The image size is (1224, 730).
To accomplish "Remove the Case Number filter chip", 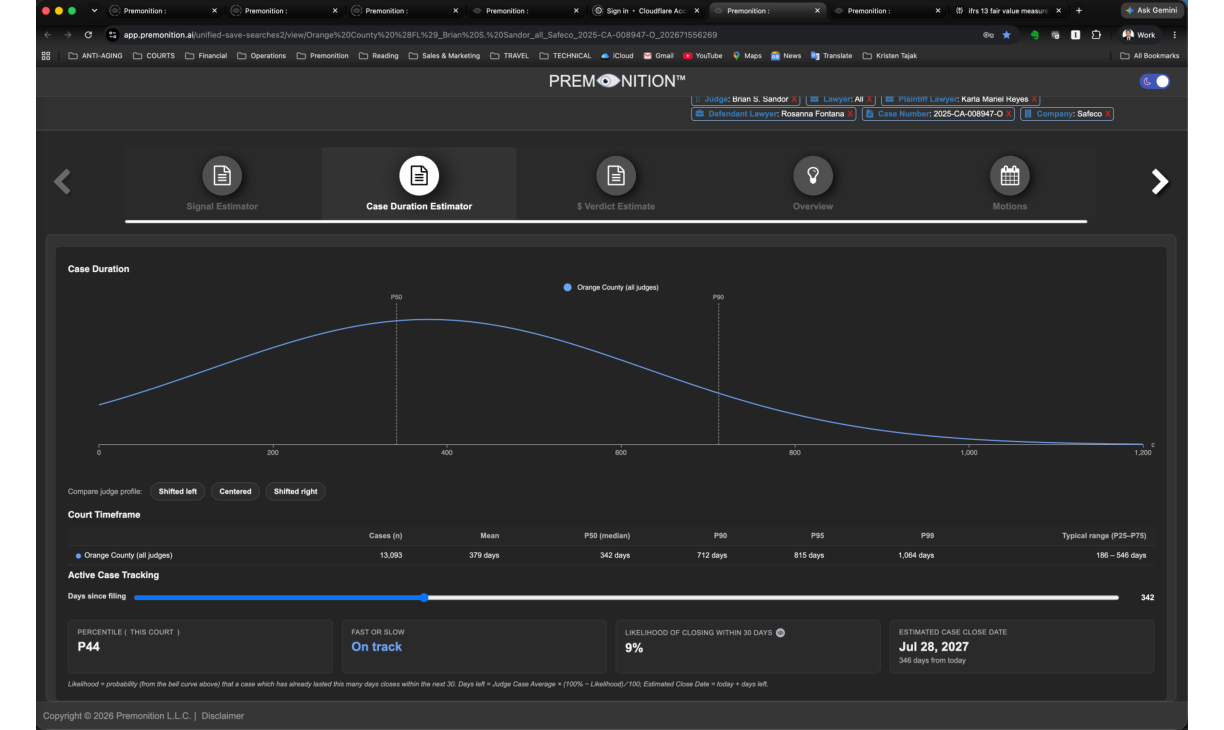I will click(x=1009, y=114).
